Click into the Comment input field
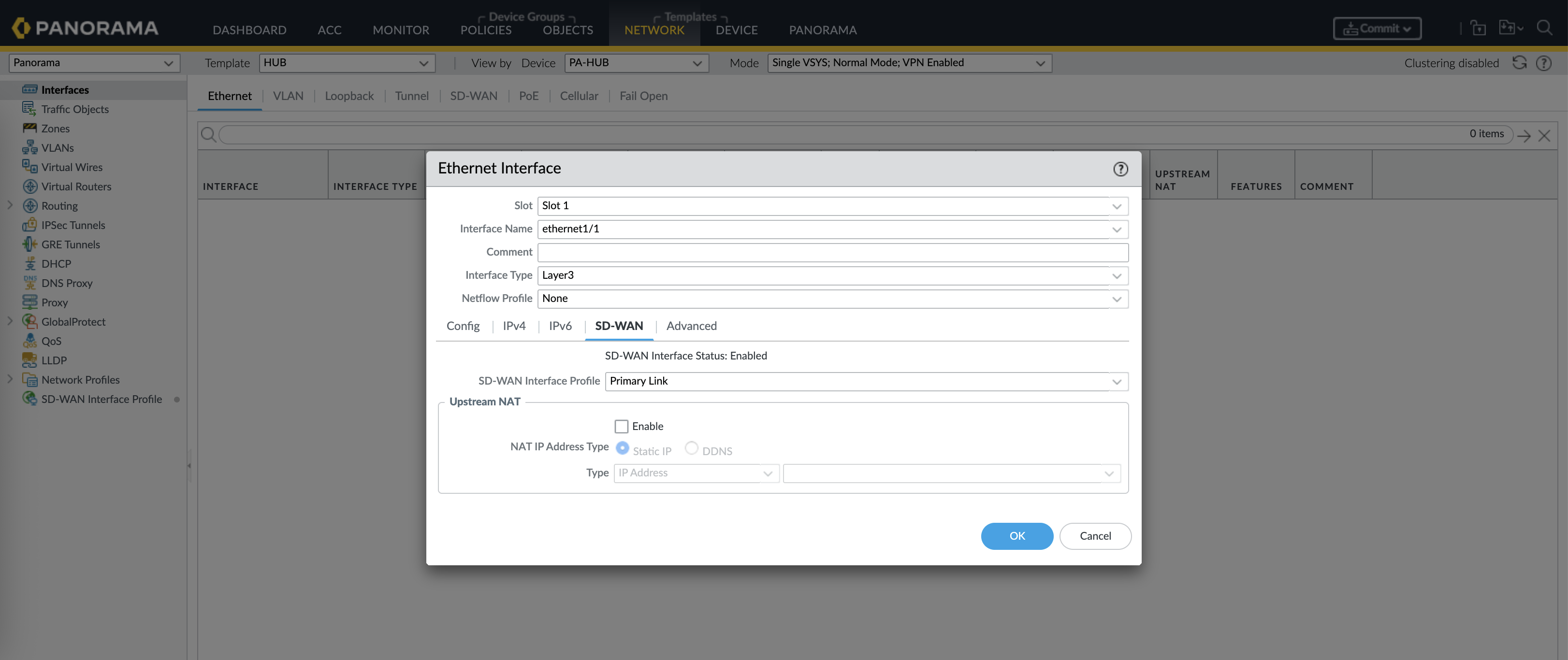 pos(832,252)
